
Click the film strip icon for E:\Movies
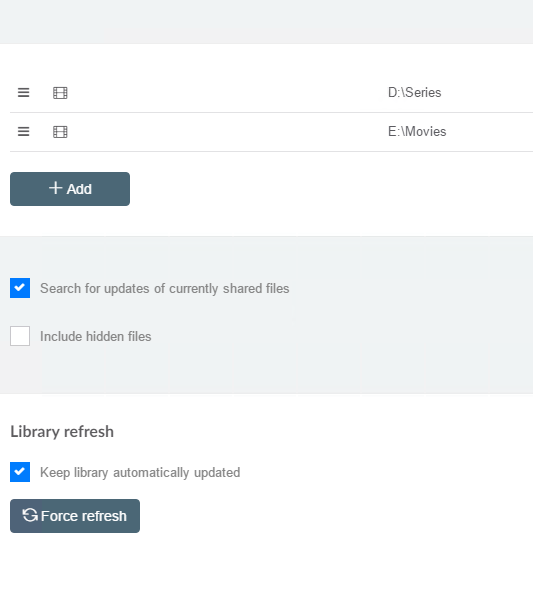(60, 132)
